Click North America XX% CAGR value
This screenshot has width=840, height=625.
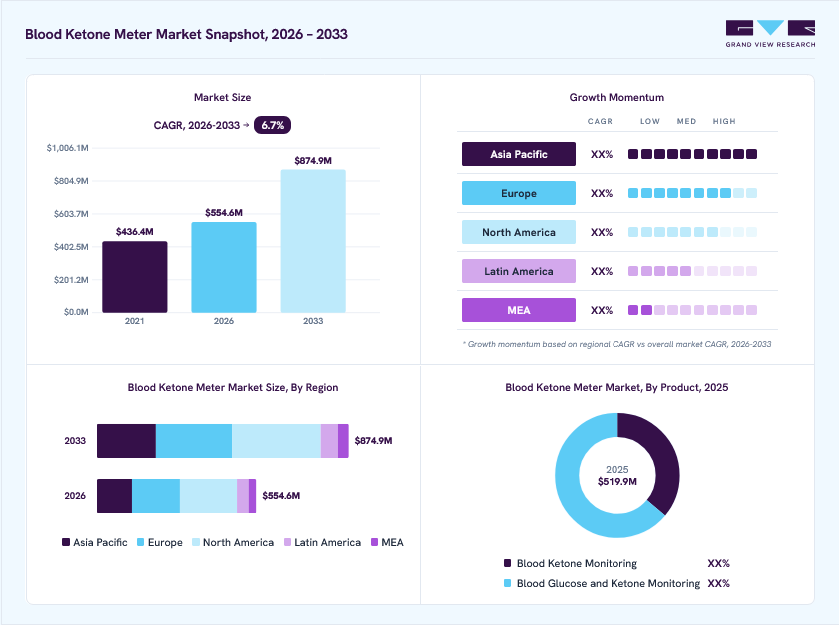click(x=602, y=232)
